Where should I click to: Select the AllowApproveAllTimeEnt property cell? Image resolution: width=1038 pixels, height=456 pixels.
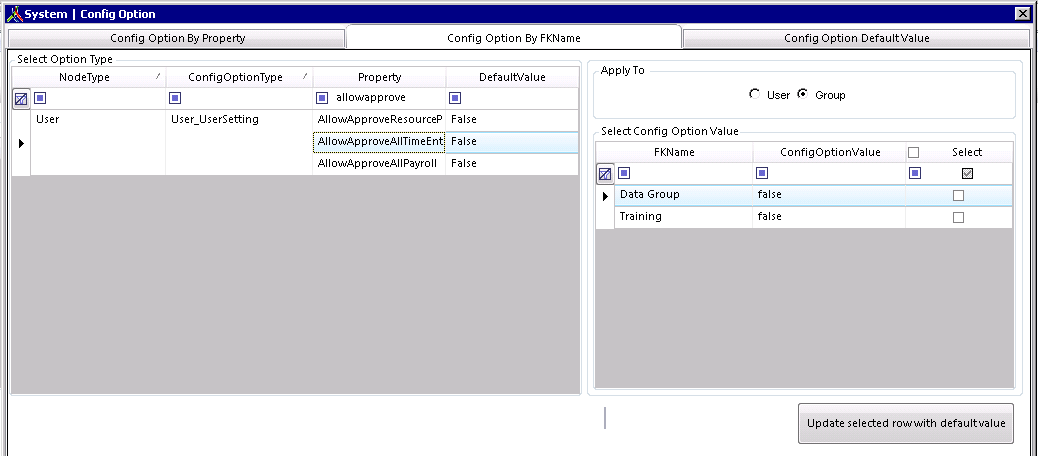click(379, 142)
